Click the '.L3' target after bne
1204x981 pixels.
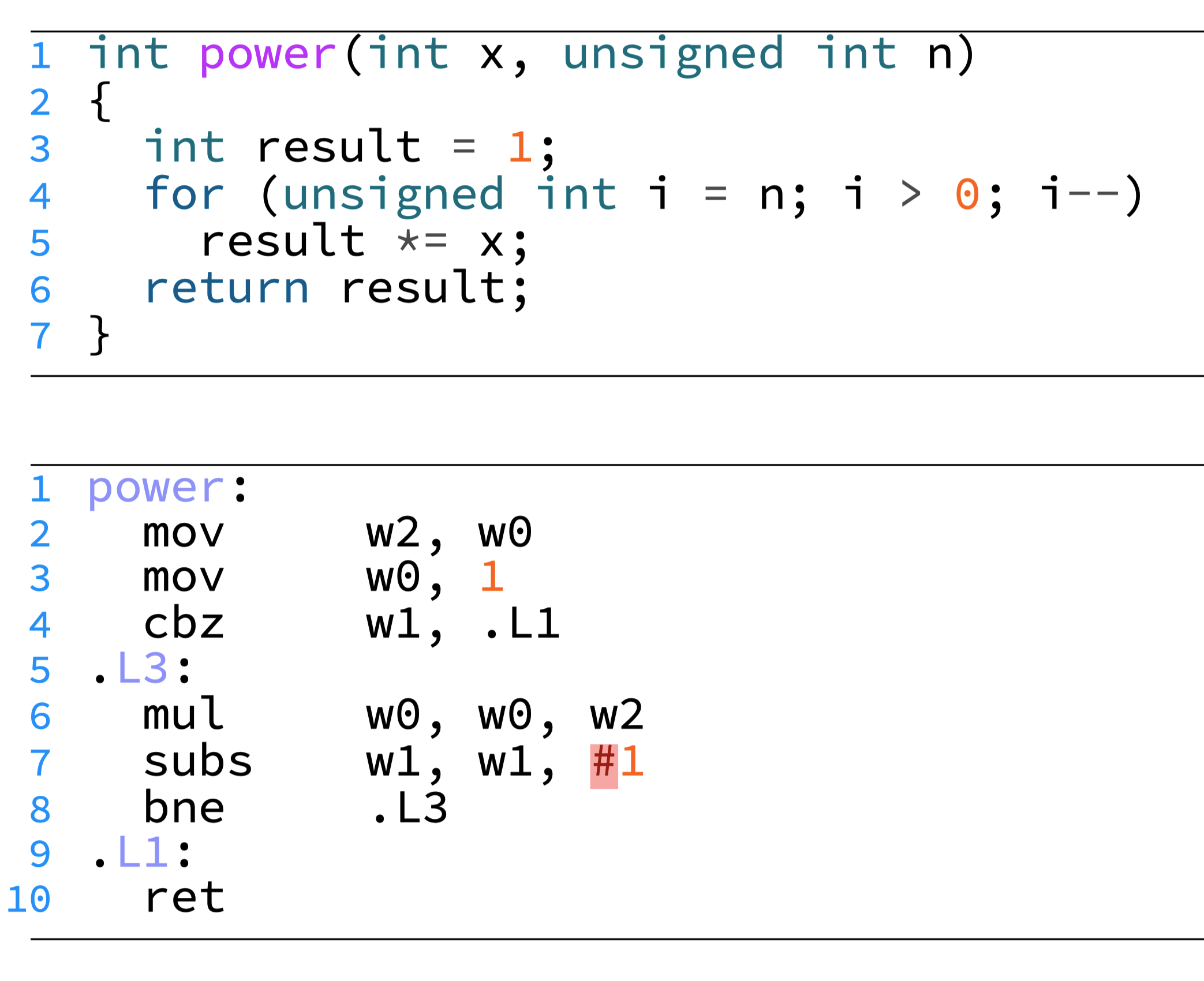coord(409,808)
